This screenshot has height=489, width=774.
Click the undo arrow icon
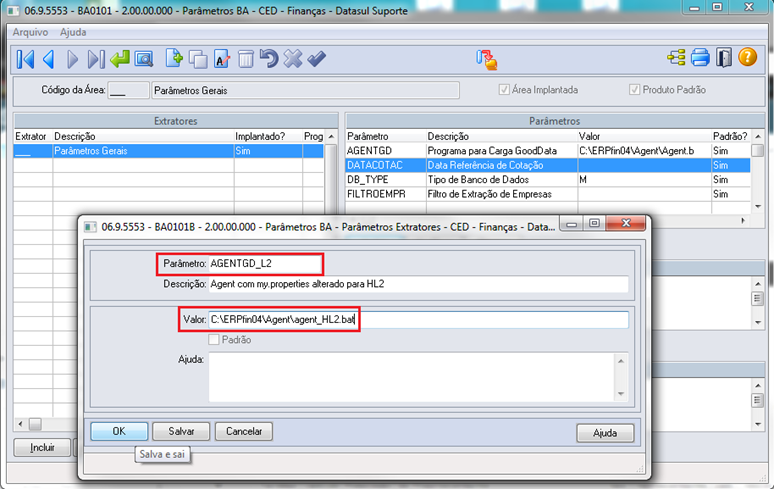[269, 58]
